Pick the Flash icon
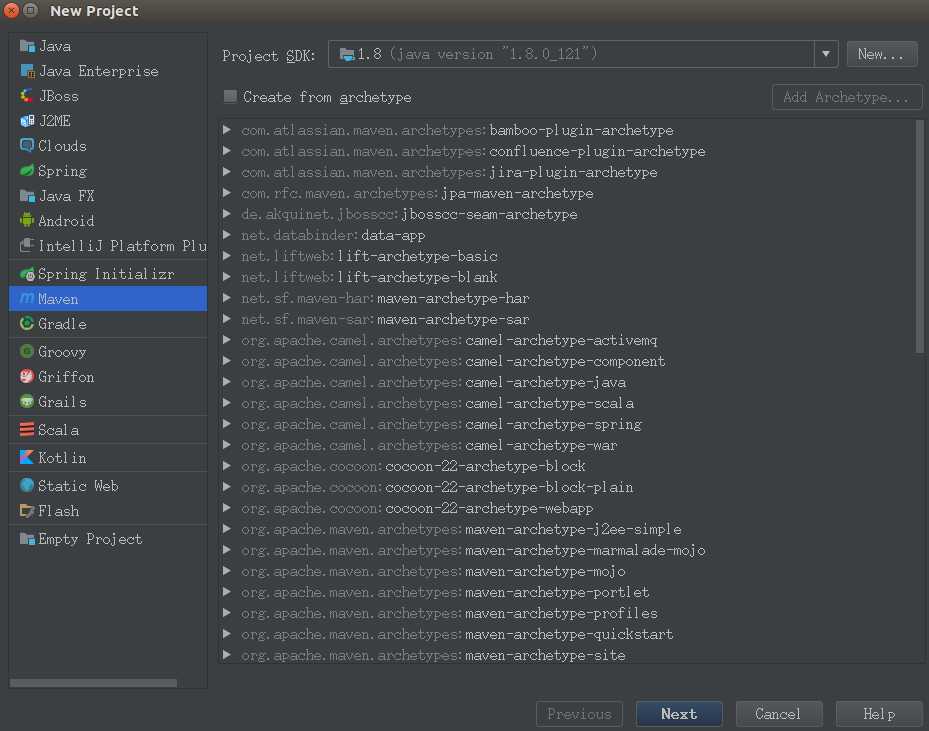 pyautogui.click(x=27, y=511)
